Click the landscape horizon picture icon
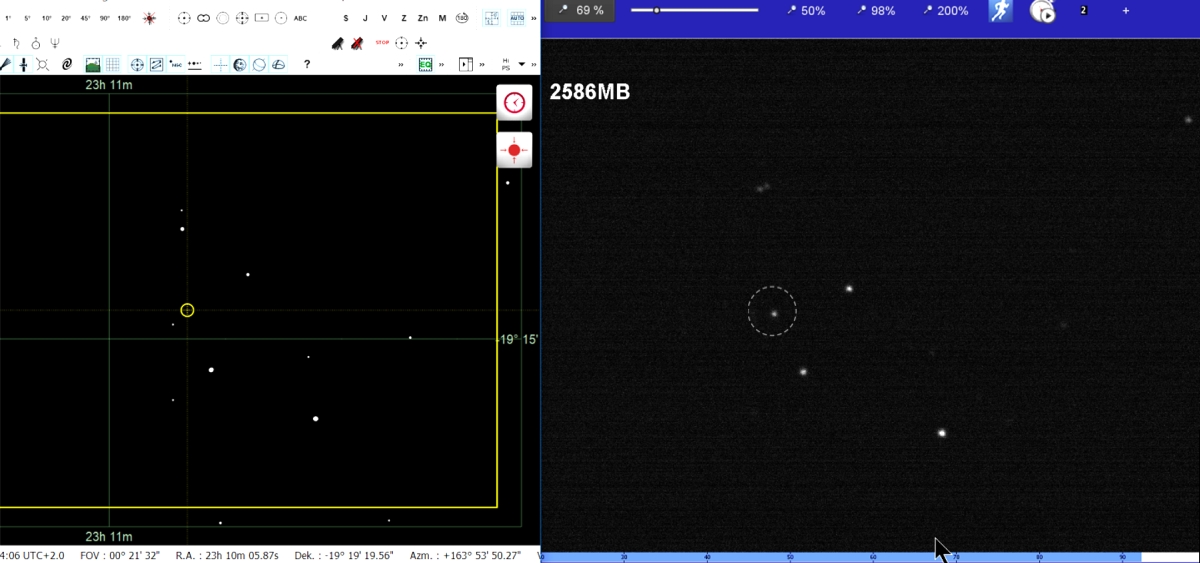This screenshot has height=563, width=1200. point(93,65)
